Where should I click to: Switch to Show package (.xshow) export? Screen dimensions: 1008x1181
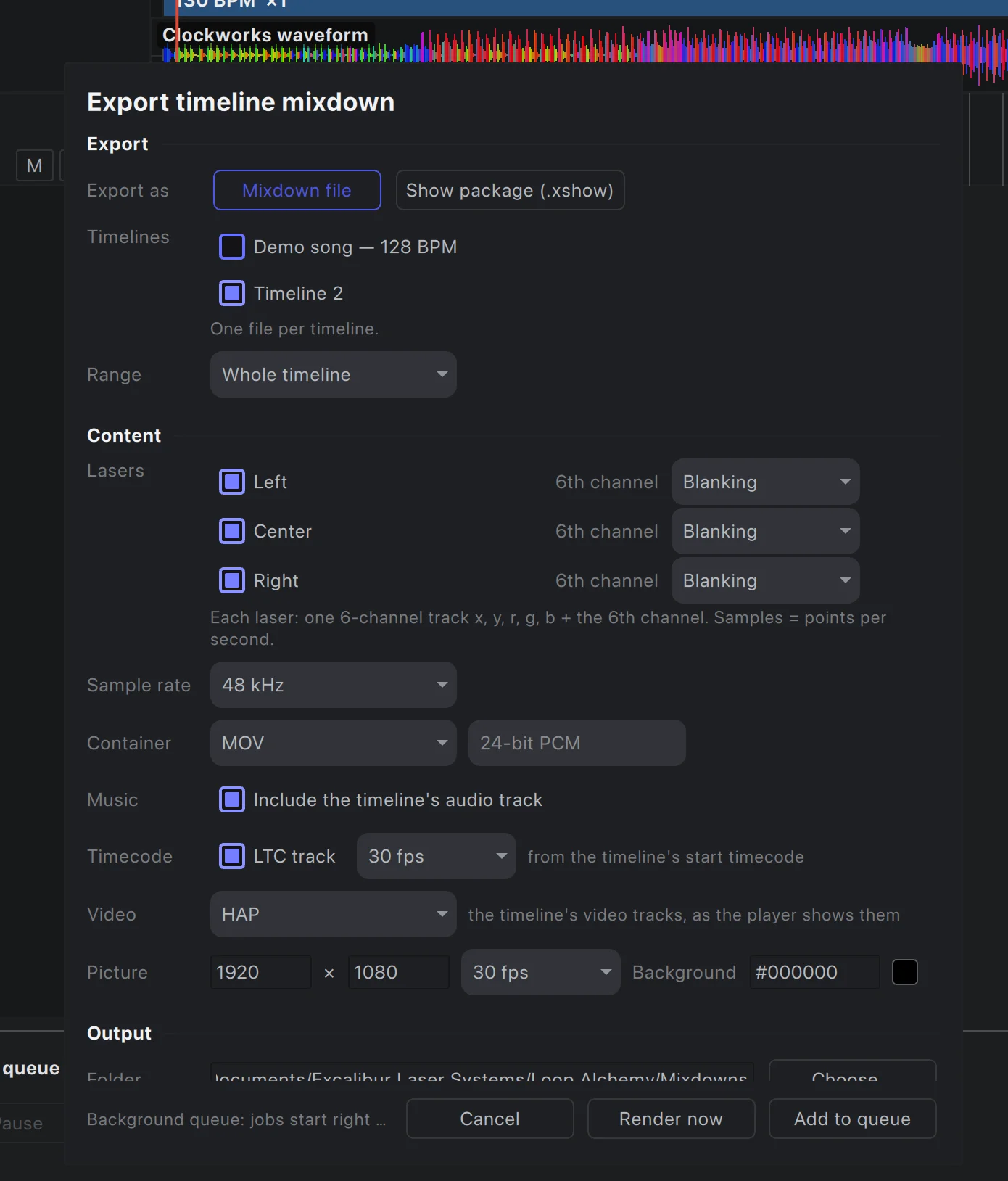coord(510,190)
